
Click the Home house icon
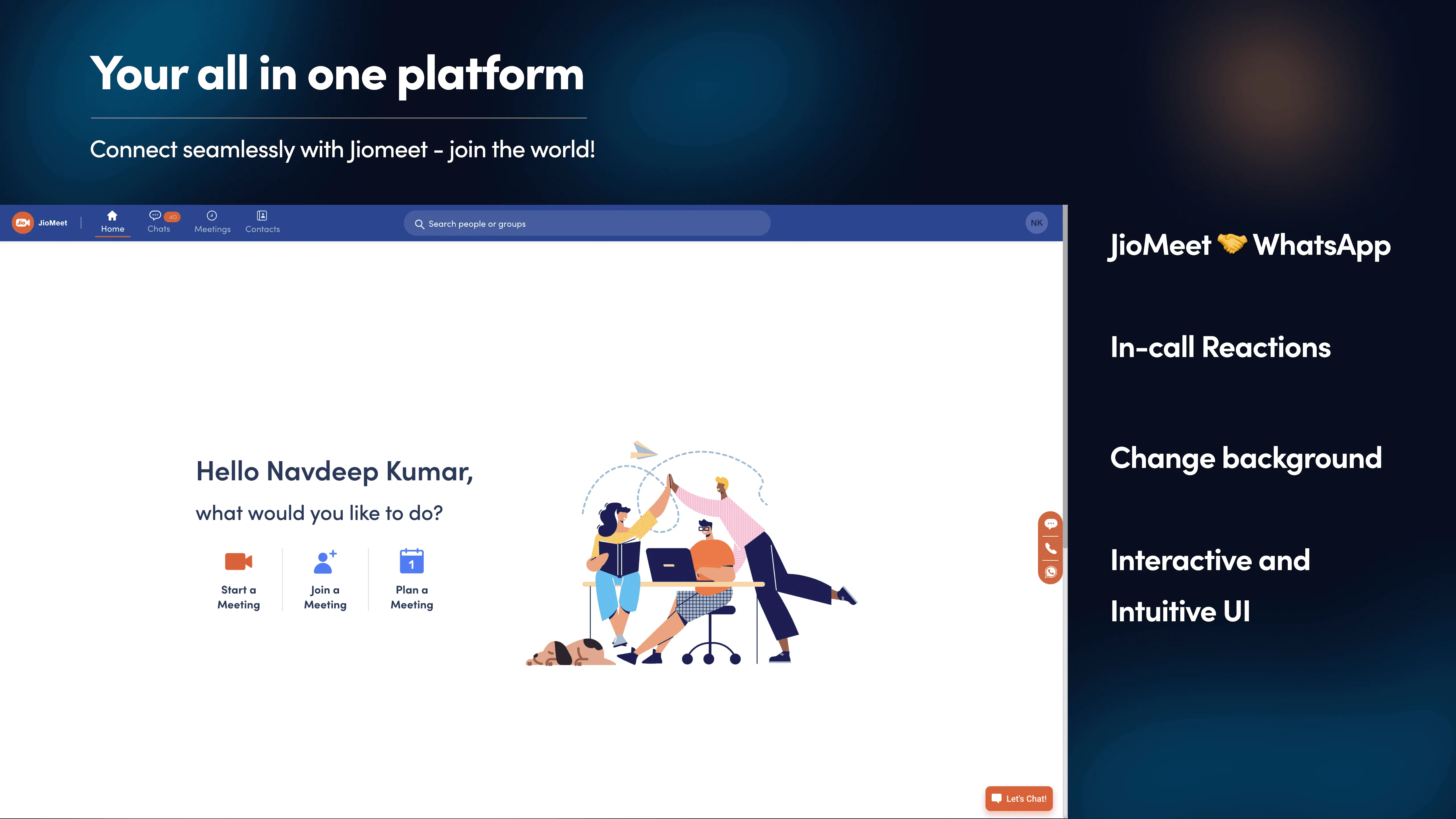tap(113, 215)
